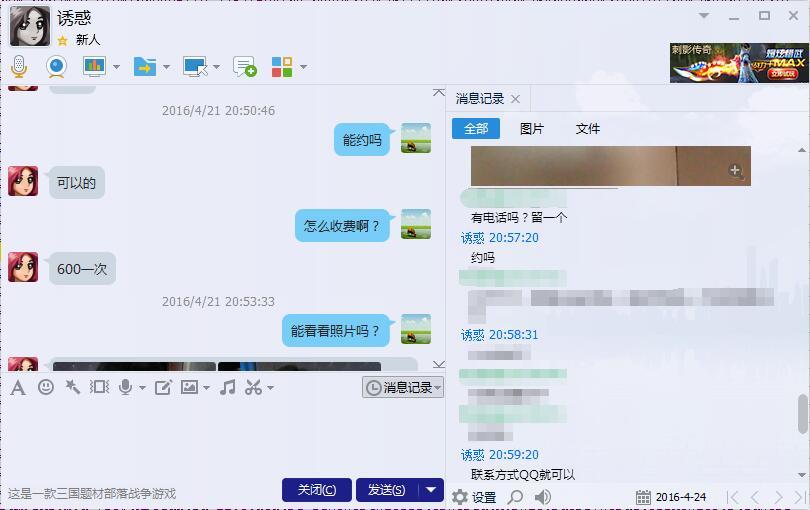Image resolution: width=810 pixels, height=510 pixels.
Task: Open the font settings A icon
Action: point(18,387)
